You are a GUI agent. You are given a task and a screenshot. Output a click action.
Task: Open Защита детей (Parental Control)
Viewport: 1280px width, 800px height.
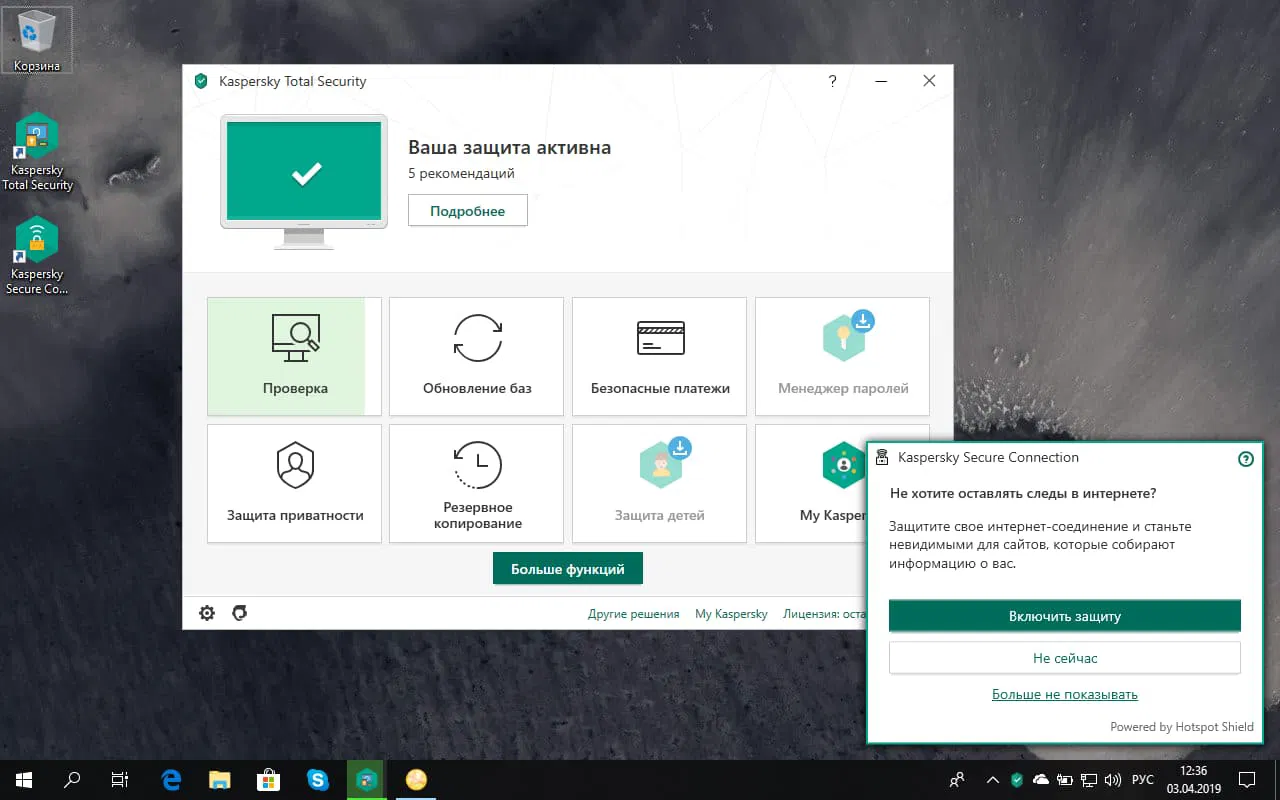click(659, 483)
